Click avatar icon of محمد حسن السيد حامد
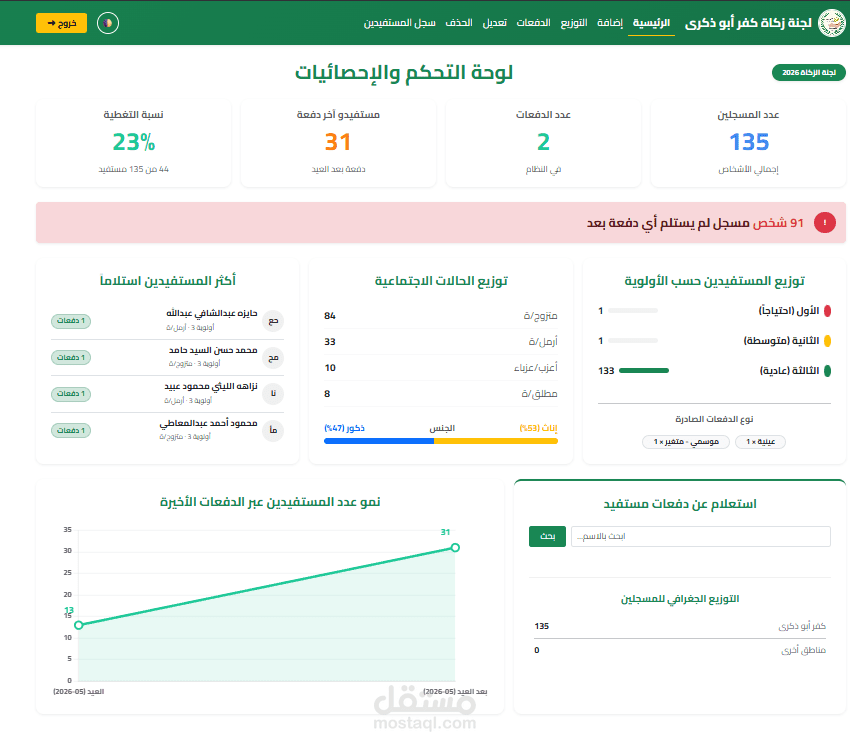This screenshot has height=747, width=850. tap(273, 358)
